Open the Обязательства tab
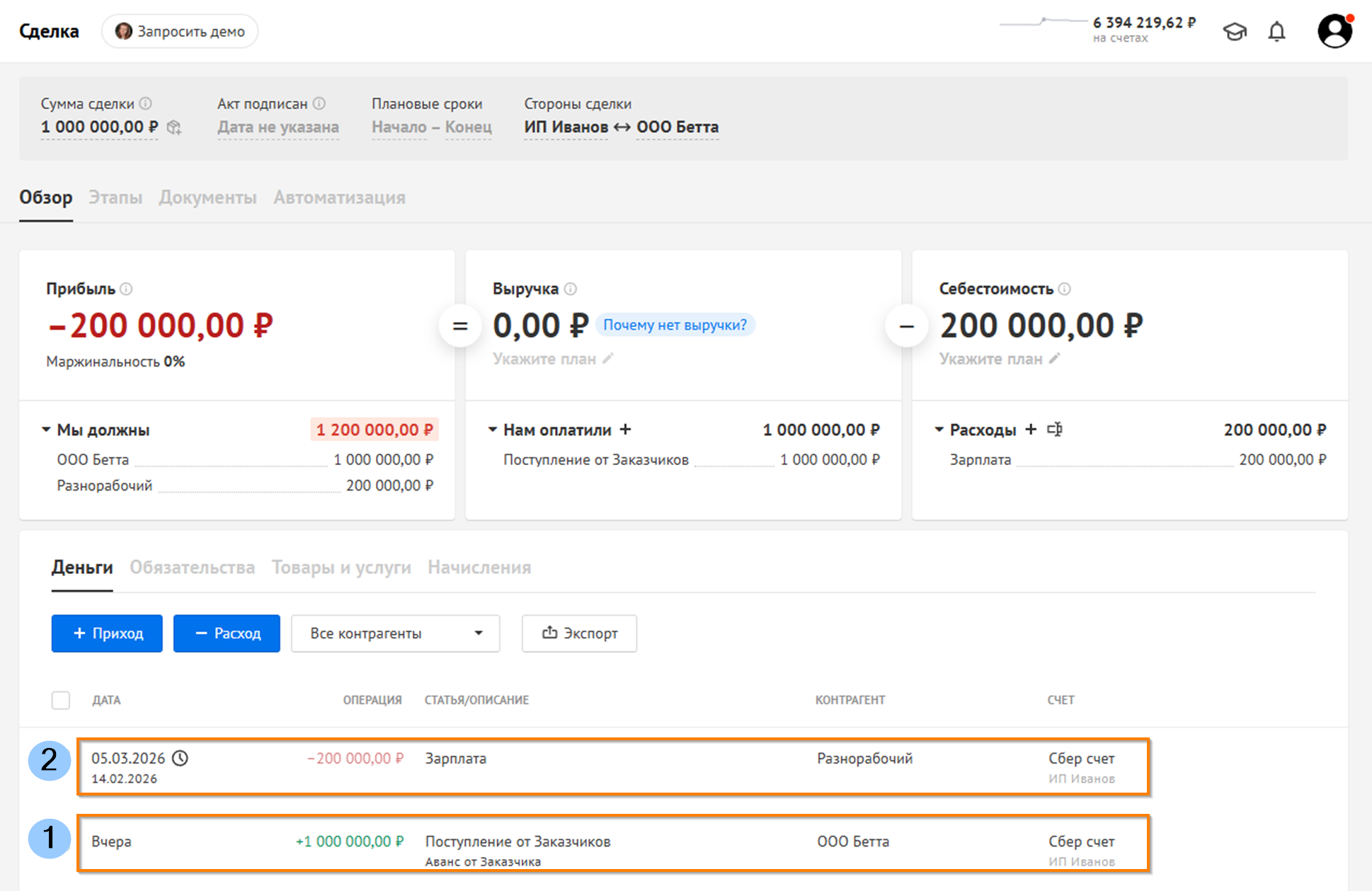Viewport: 1372px width, 891px height. coord(192,568)
